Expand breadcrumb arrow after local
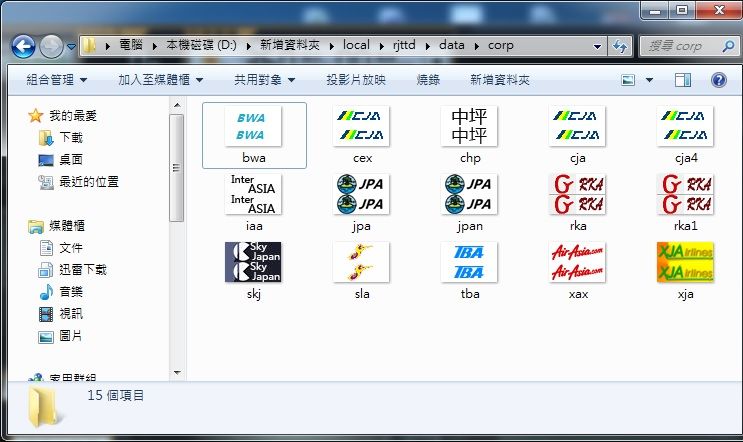This screenshot has width=743, height=442. (381, 46)
